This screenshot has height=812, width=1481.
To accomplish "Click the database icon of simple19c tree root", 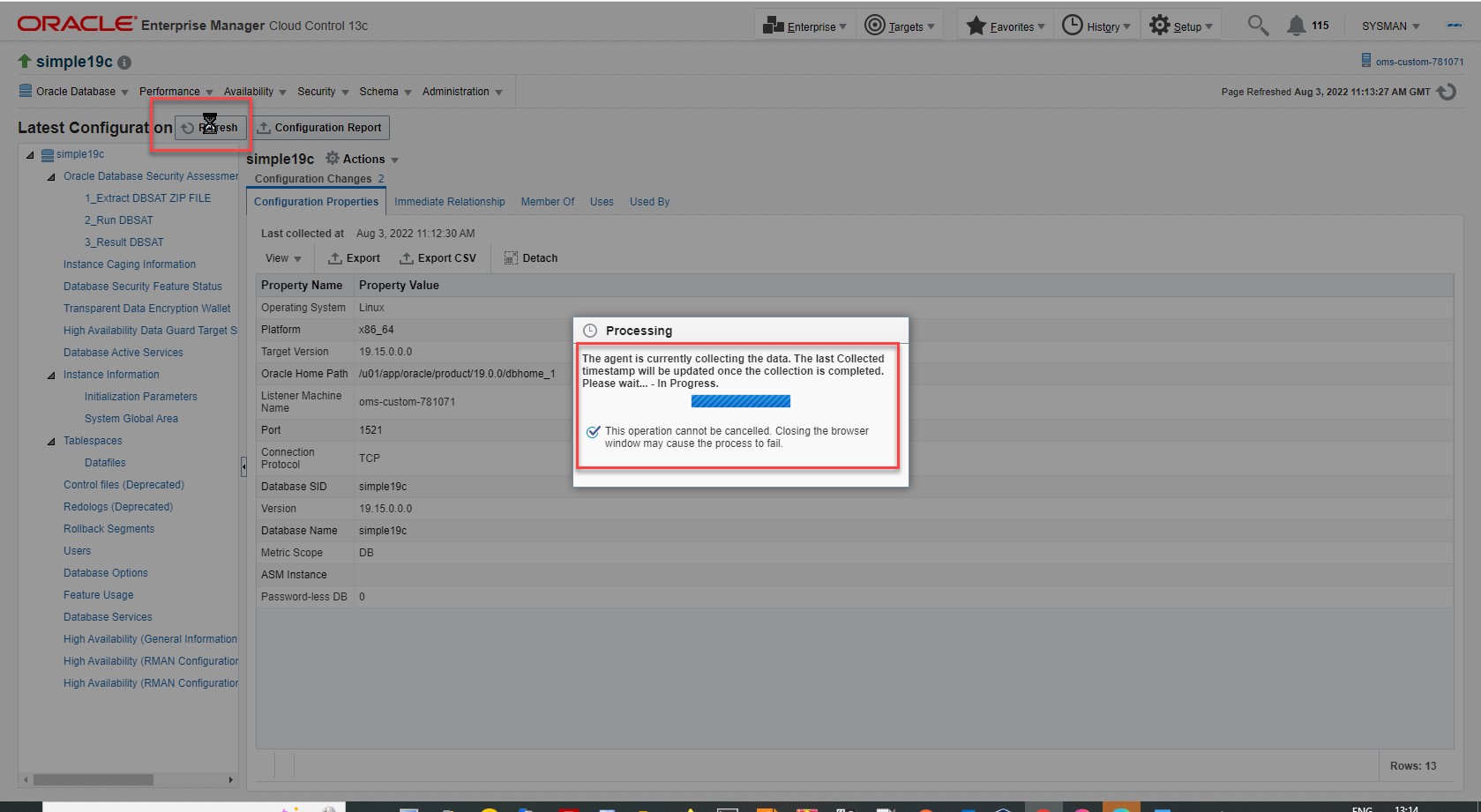I will [x=49, y=154].
